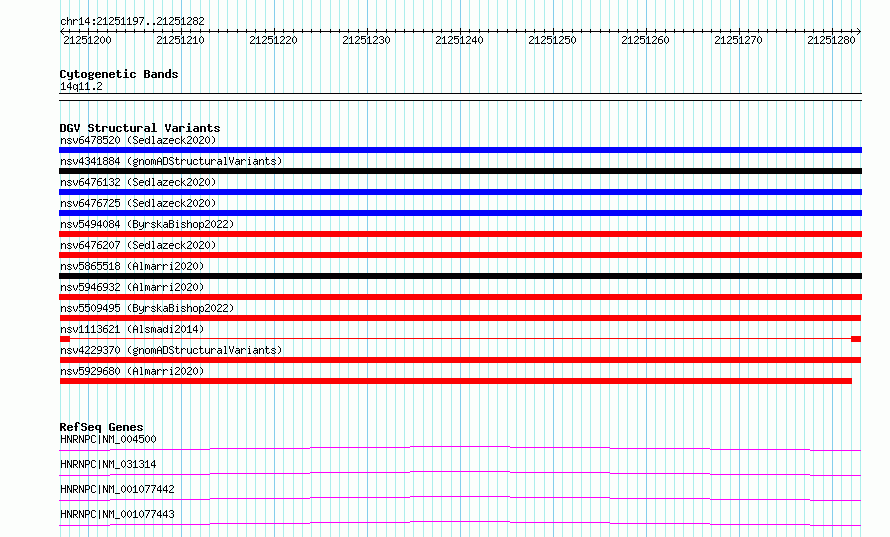The height and width of the screenshot is (537, 890).
Task: Open HNRNPC|NM_031314 transcript label
Action: click(108, 464)
